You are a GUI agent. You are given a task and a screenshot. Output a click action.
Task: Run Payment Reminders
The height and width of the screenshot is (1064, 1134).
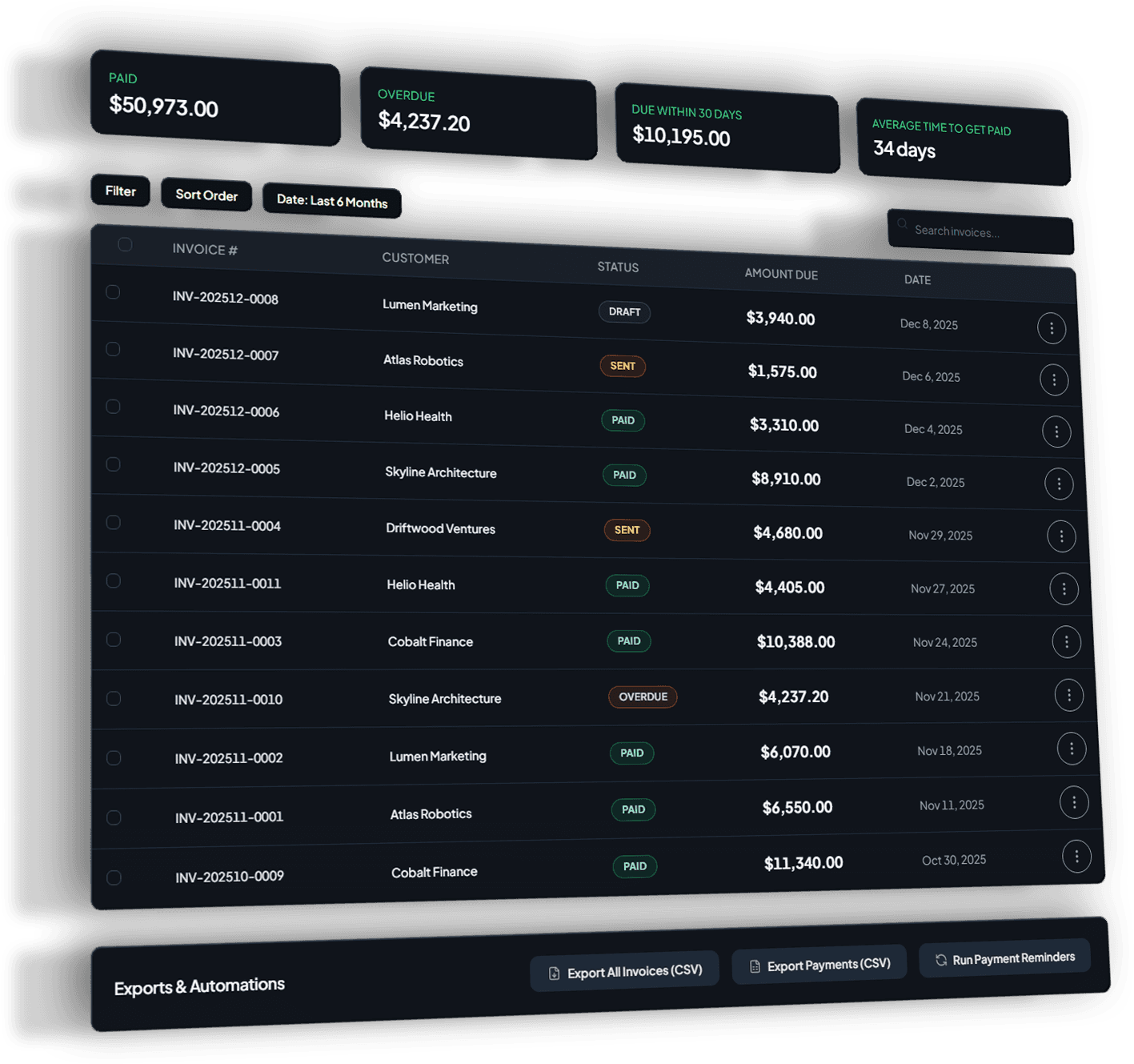click(1004, 958)
